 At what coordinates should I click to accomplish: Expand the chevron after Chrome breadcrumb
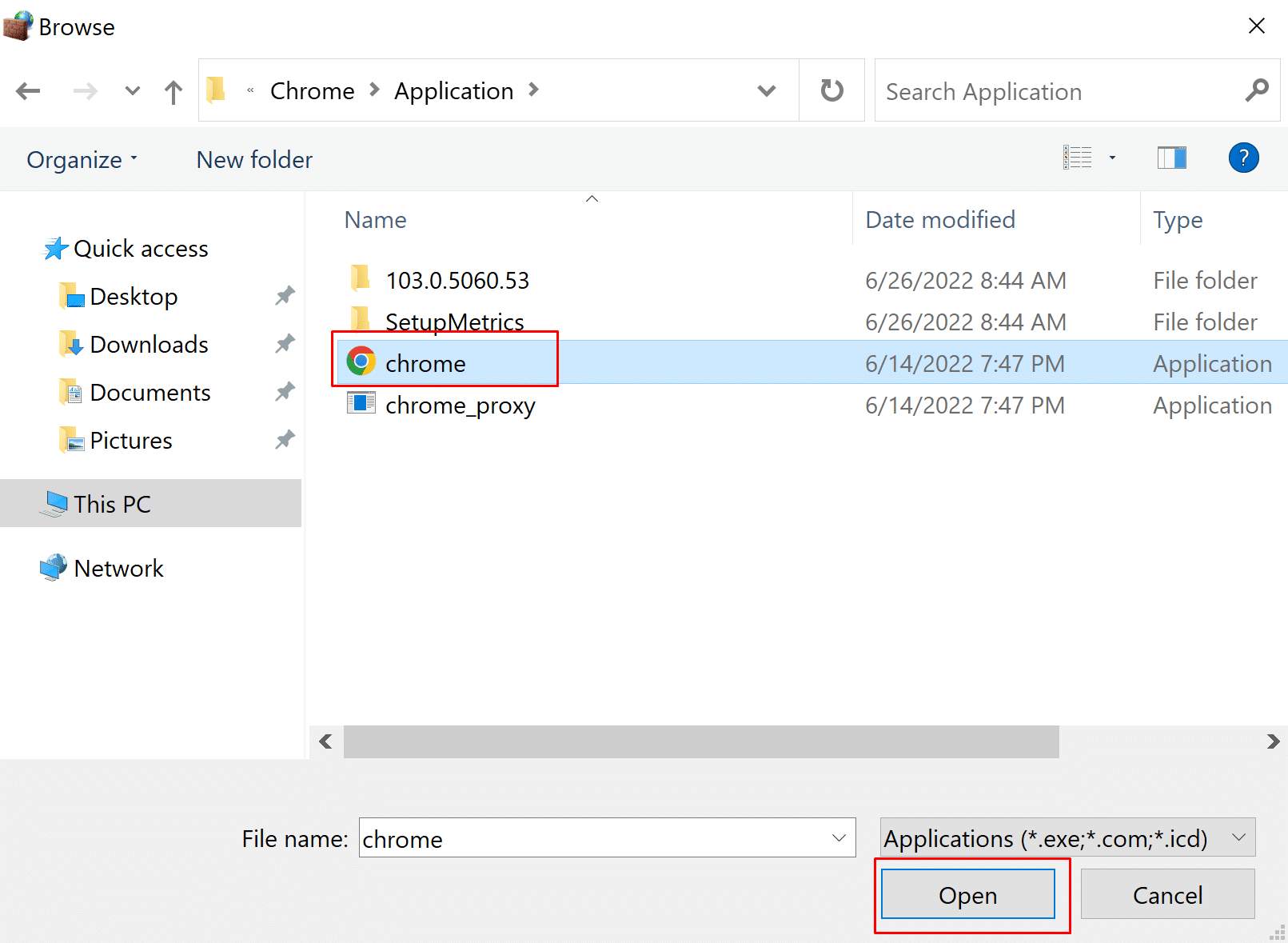pos(374,90)
